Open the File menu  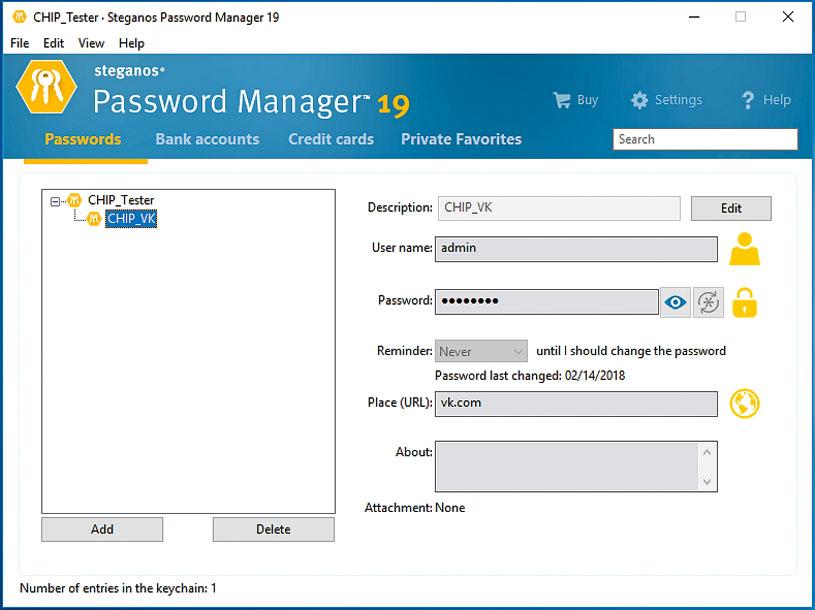coord(19,43)
